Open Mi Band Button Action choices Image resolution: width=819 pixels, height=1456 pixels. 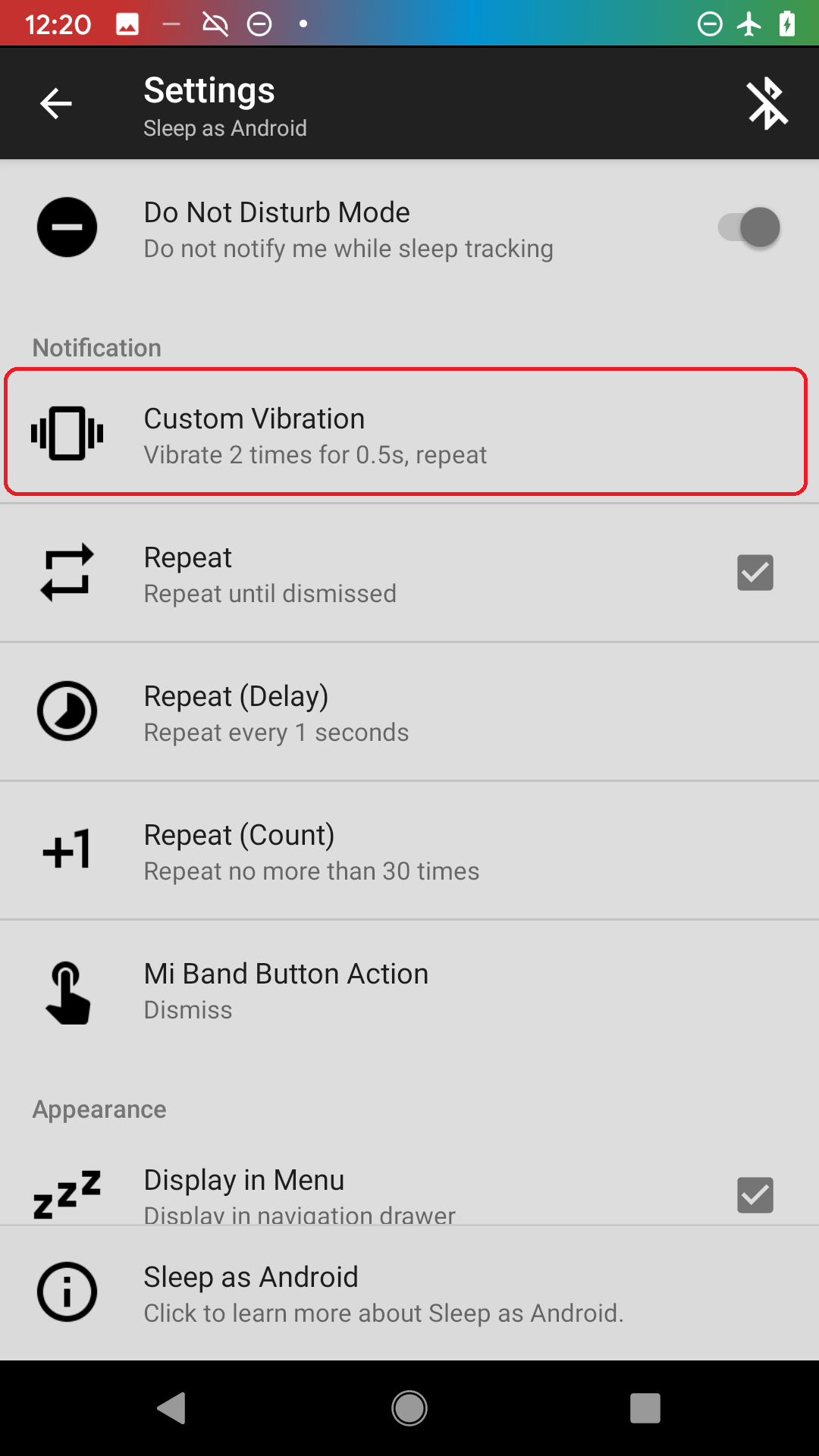pos(409,990)
